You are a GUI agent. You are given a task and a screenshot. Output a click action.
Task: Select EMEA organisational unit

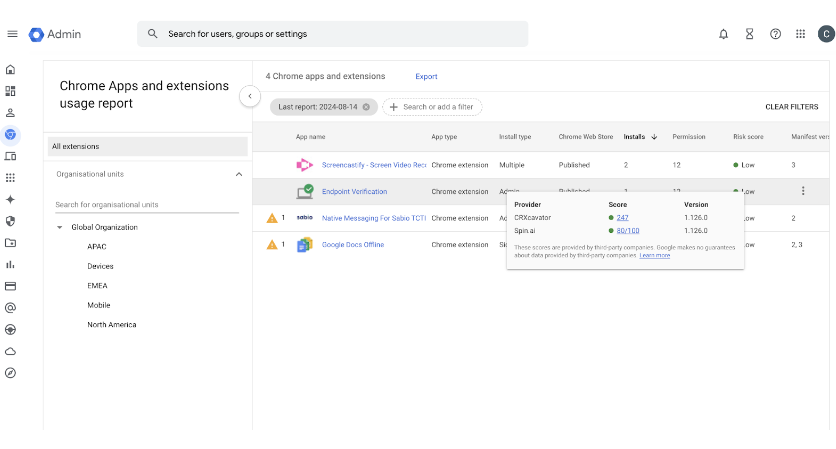point(97,286)
